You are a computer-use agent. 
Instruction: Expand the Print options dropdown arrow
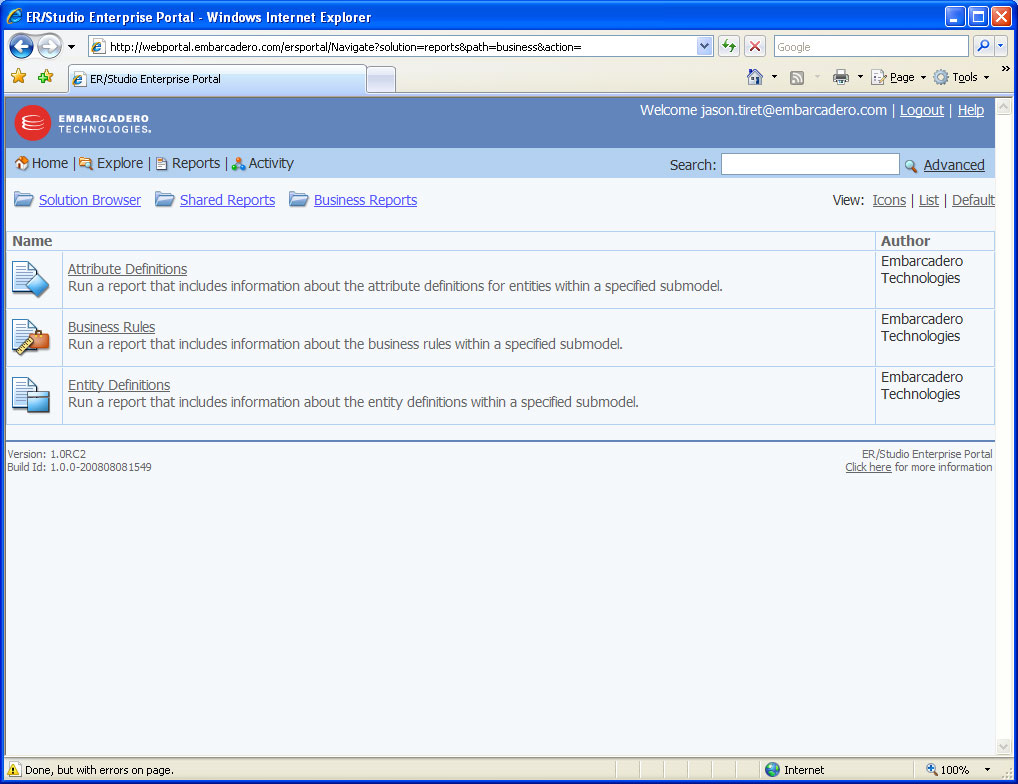860,77
